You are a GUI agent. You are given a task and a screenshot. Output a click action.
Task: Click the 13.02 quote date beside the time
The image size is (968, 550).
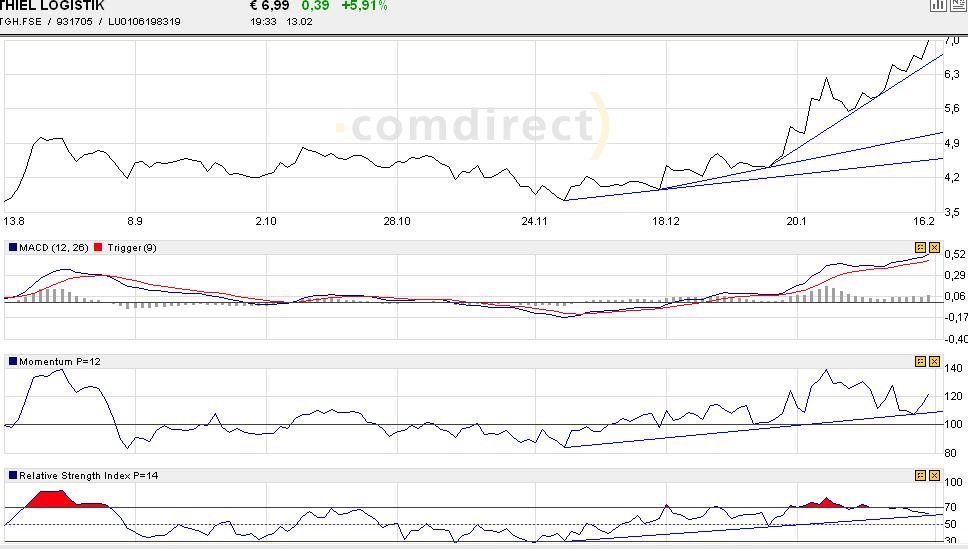299,22
